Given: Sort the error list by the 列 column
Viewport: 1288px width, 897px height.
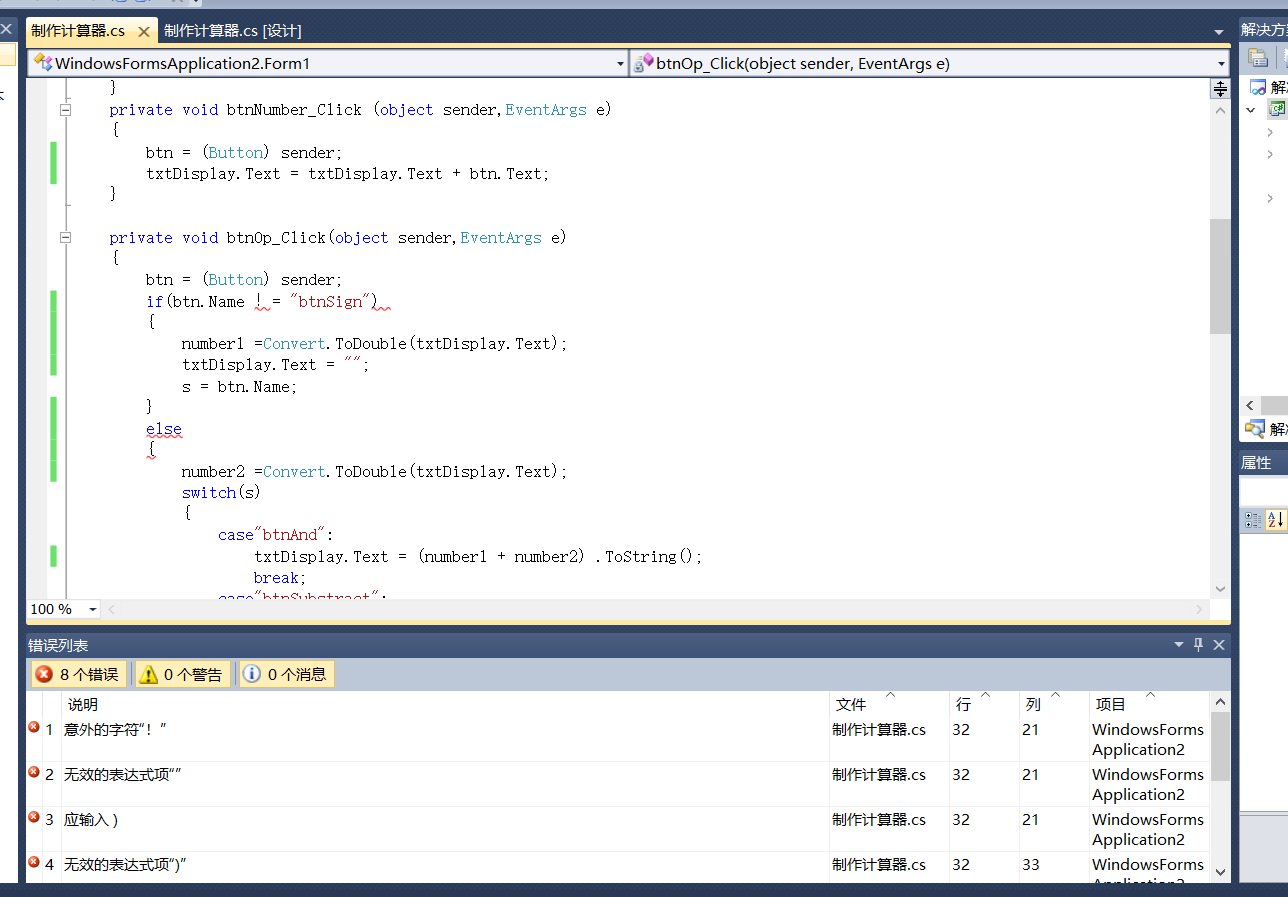Looking at the screenshot, I should 1054,704.
